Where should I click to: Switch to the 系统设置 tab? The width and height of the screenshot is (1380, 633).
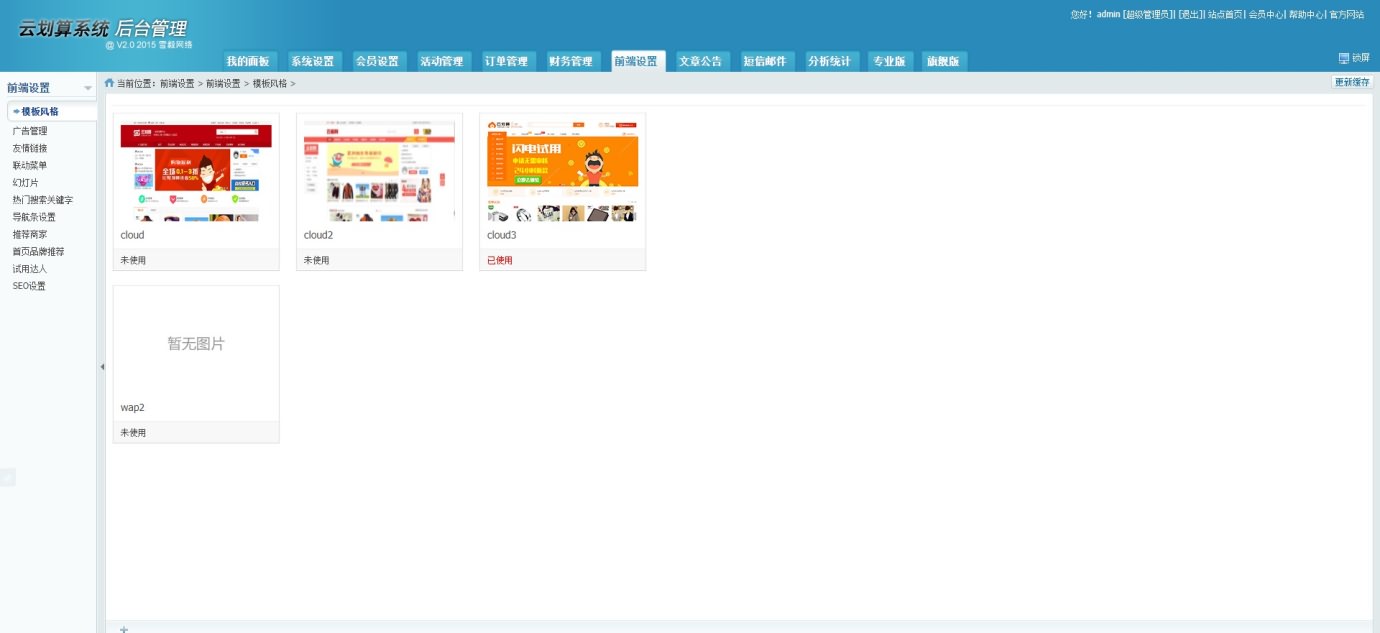[x=315, y=61]
